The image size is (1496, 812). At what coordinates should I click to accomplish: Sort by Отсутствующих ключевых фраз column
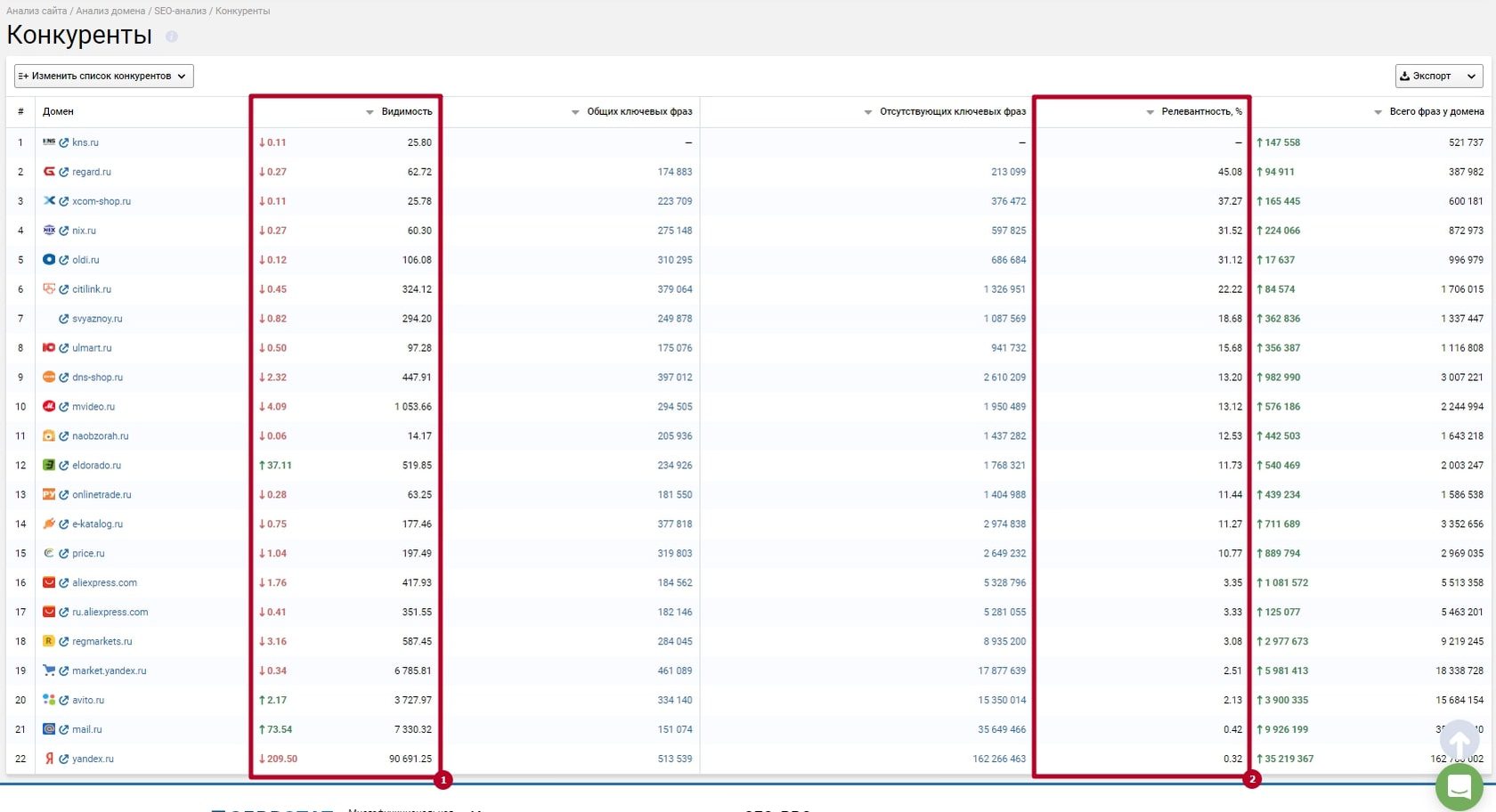[x=945, y=111]
